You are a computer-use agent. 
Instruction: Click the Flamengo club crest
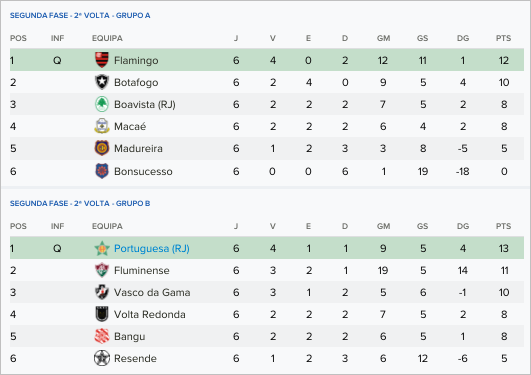click(102, 60)
